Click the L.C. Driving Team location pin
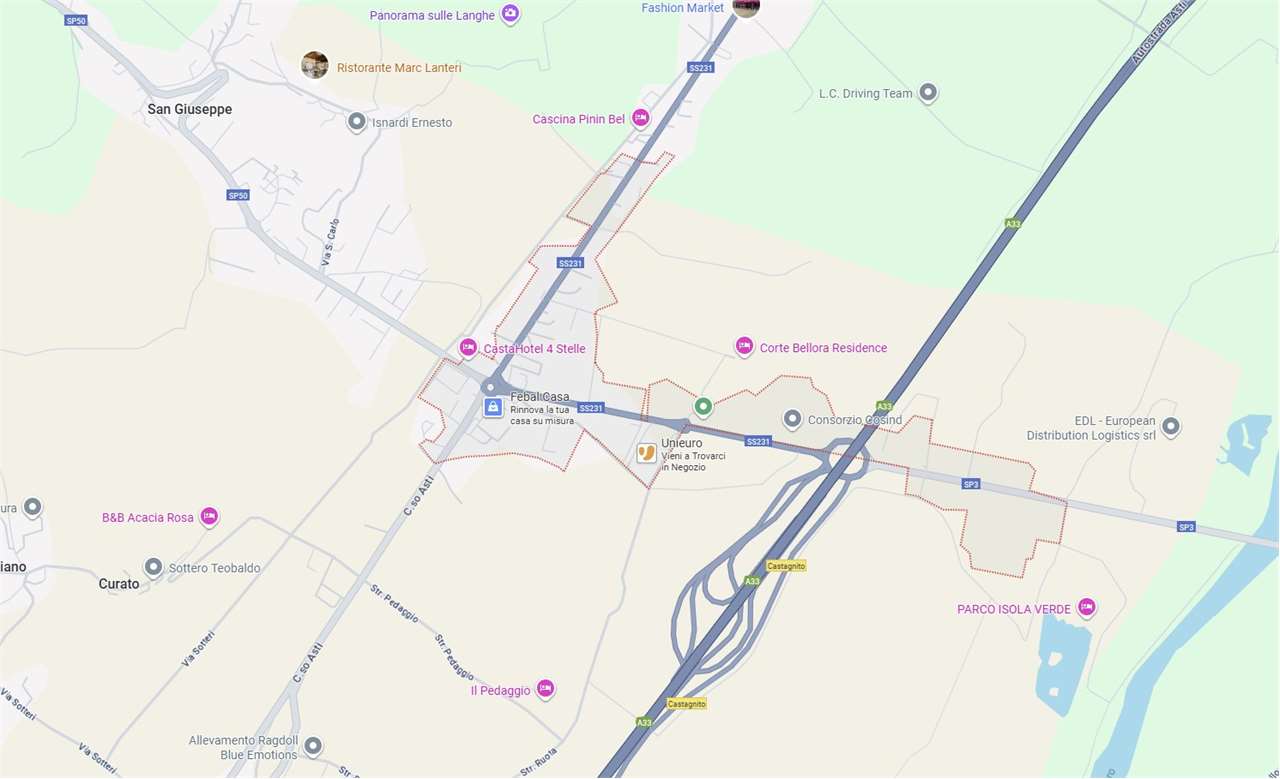The height and width of the screenshot is (779, 1280). point(928,92)
